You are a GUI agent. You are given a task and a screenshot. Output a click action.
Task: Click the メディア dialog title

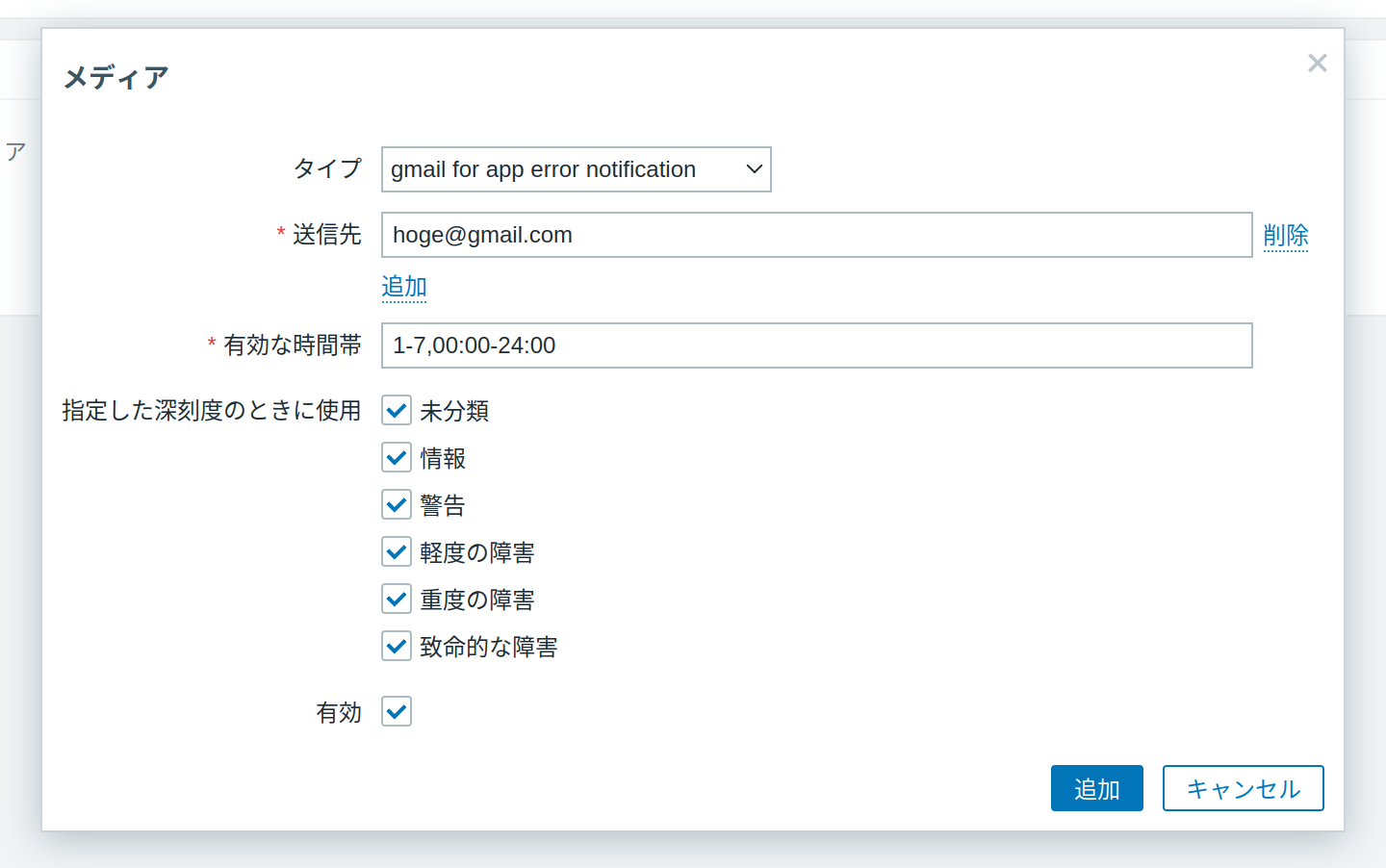(115, 77)
